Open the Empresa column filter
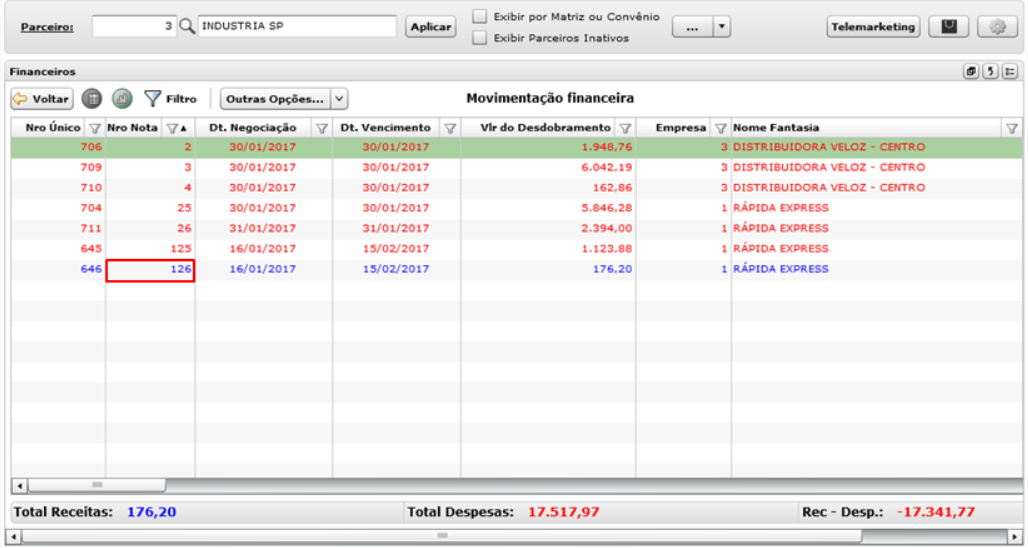This screenshot has height=548, width=1028. point(721,128)
